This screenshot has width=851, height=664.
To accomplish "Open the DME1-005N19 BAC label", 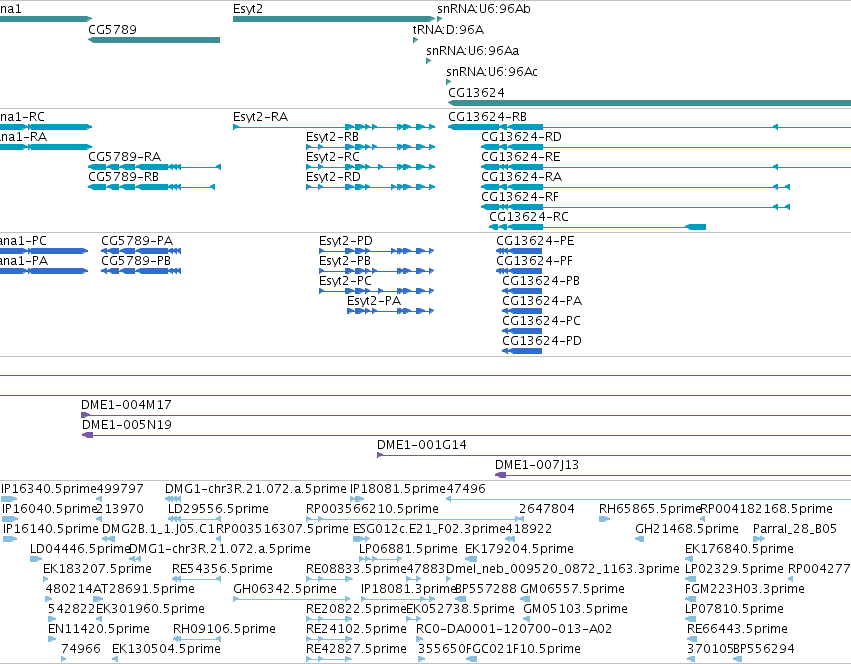I will (x=126, y=425).
